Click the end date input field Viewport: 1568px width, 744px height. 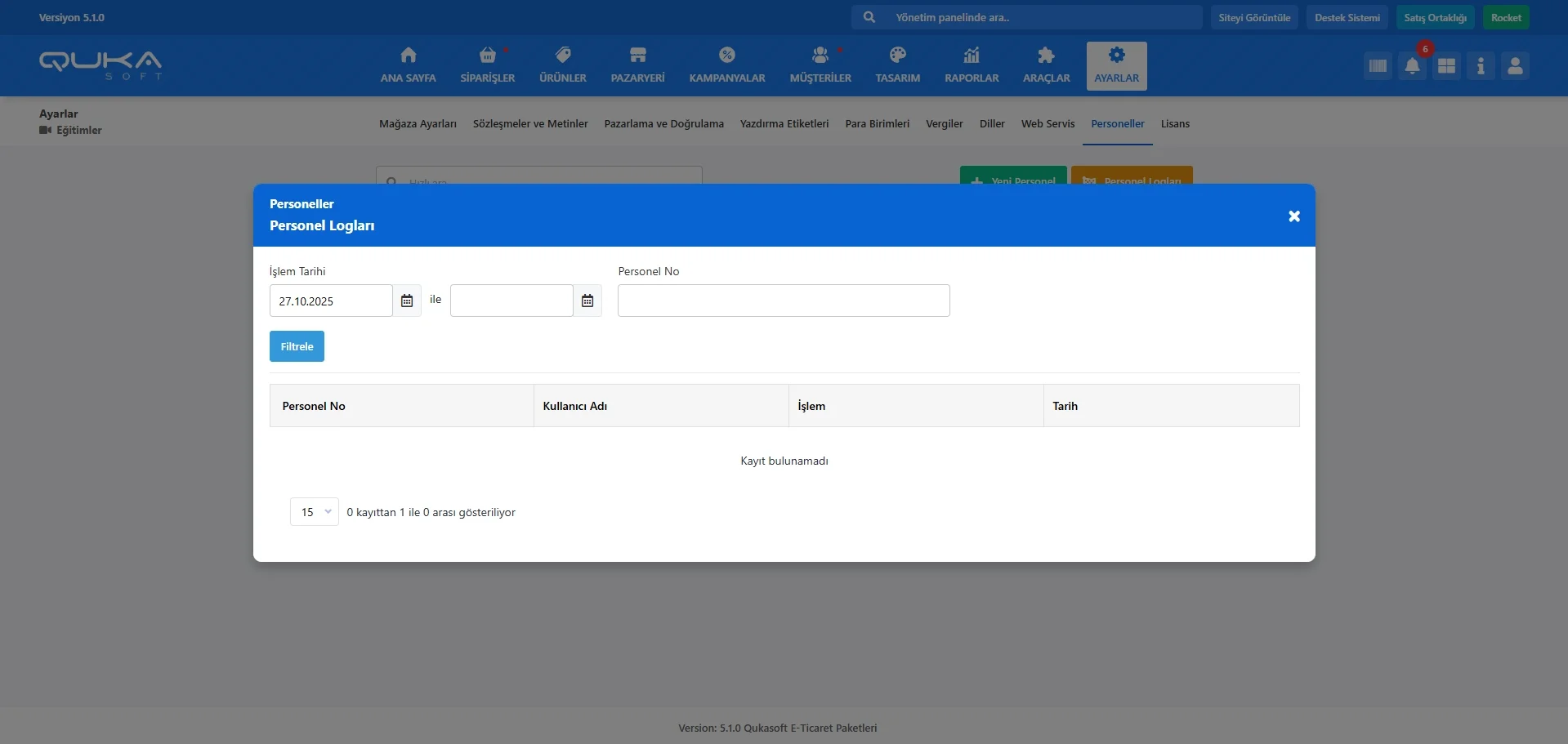click(x=511, y=301)
